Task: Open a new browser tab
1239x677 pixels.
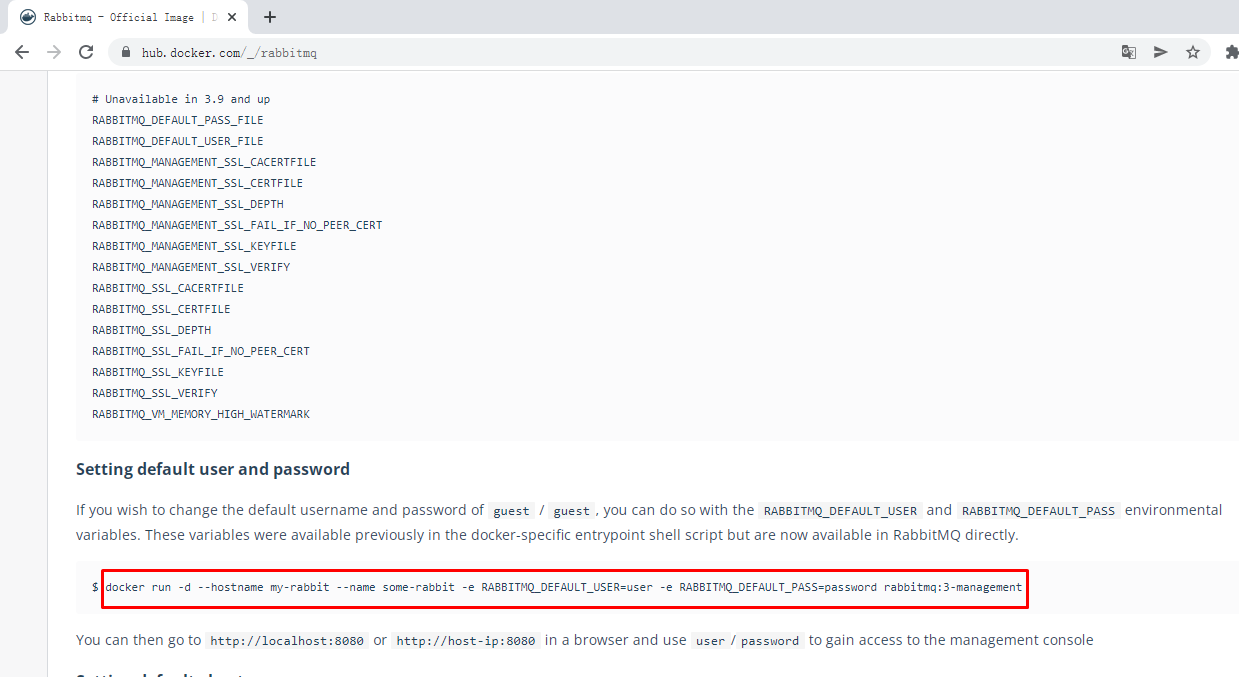Action: point(270,17)
